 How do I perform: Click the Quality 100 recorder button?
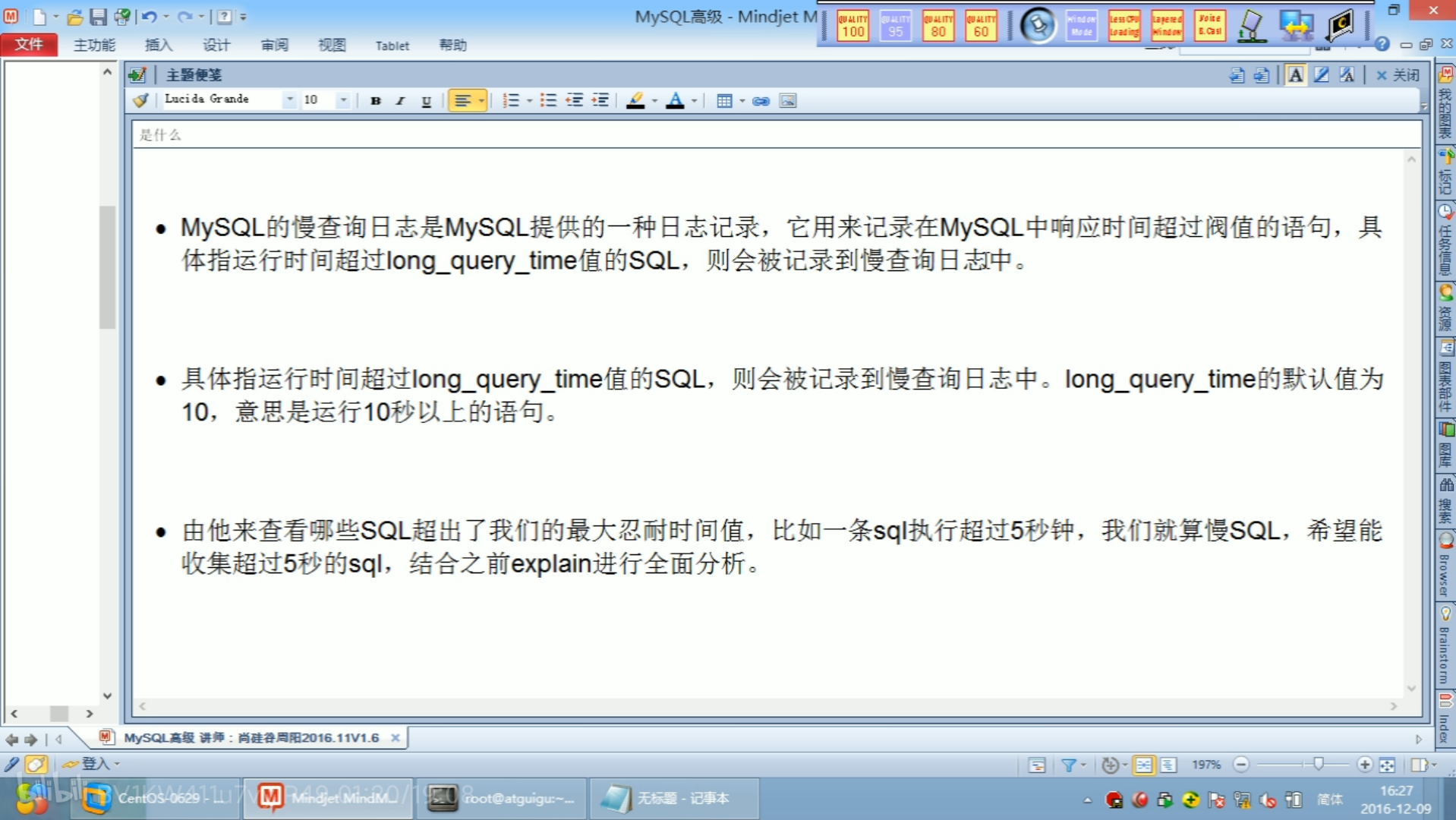click(852, 25)
